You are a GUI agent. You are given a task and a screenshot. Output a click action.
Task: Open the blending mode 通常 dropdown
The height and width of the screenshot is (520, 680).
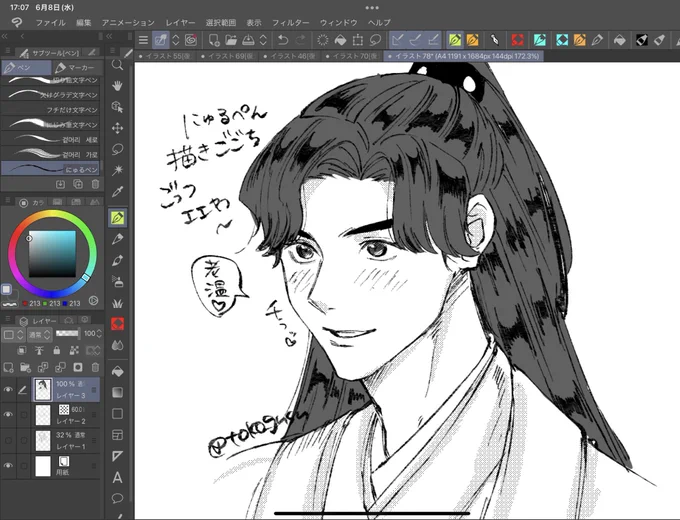(x=39, y=334)
